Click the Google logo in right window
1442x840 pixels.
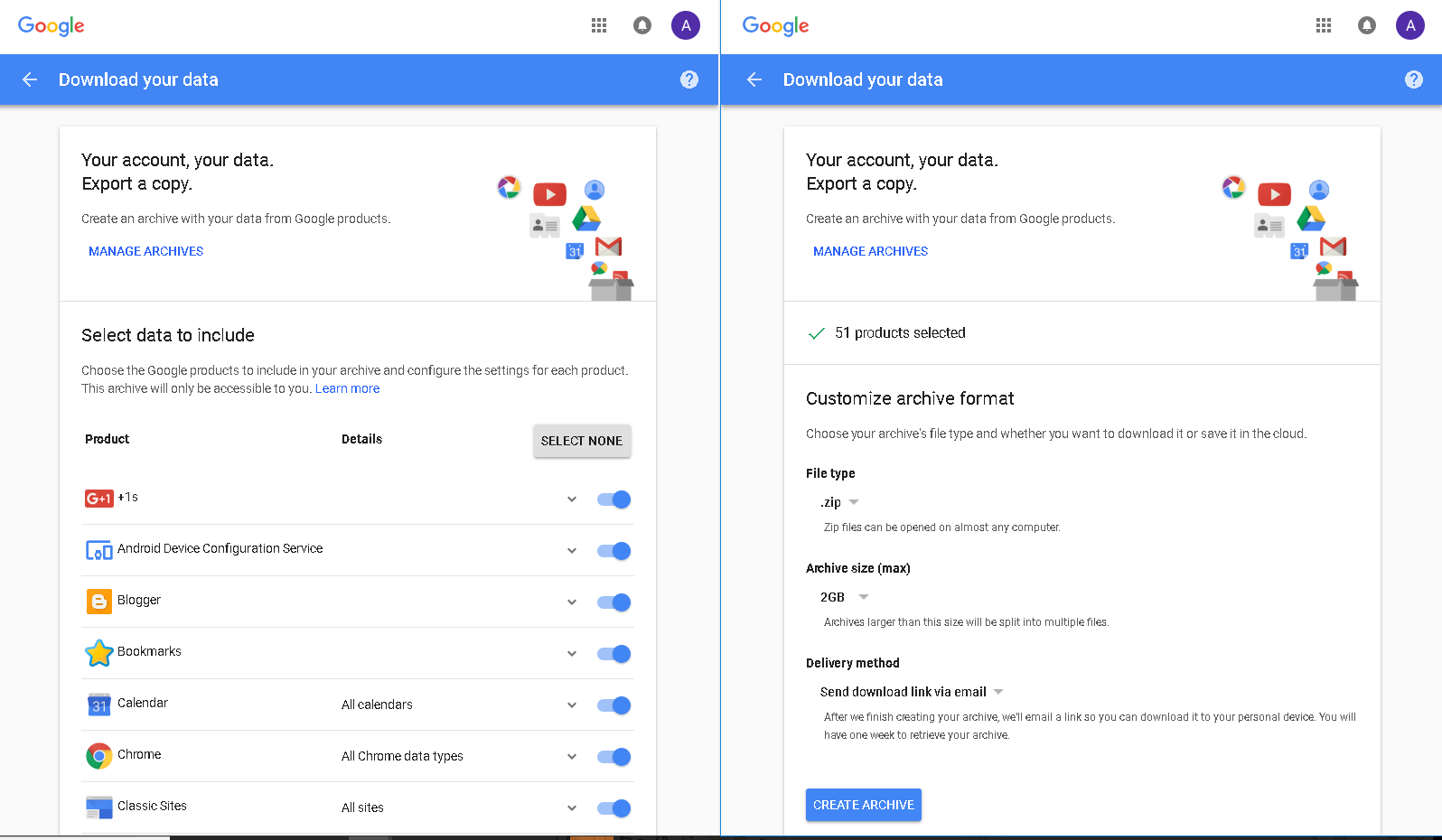tap(776, 26)
